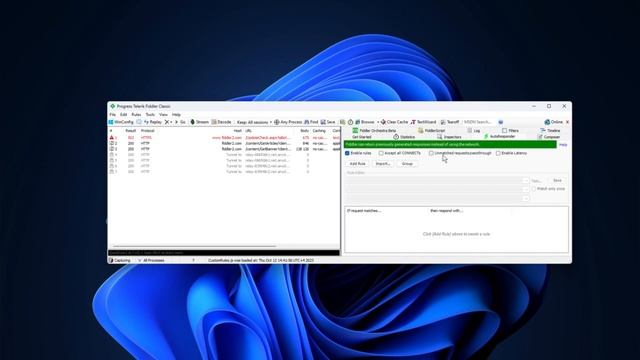The image size is (640, 360).
Task: Switch to the Get Started tab
Action: pos(362,137)
